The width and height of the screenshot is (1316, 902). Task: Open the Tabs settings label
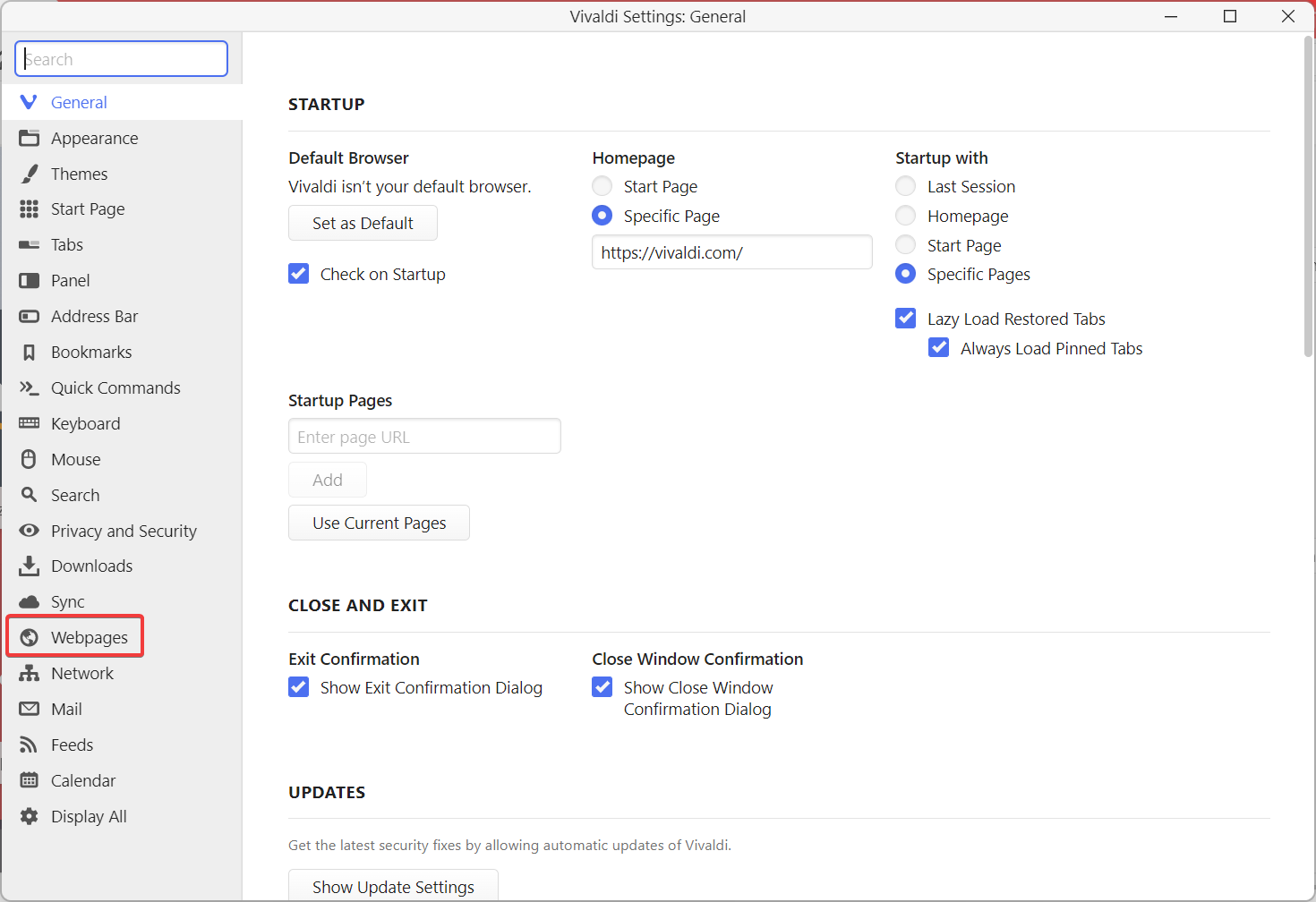pos(67,244)
